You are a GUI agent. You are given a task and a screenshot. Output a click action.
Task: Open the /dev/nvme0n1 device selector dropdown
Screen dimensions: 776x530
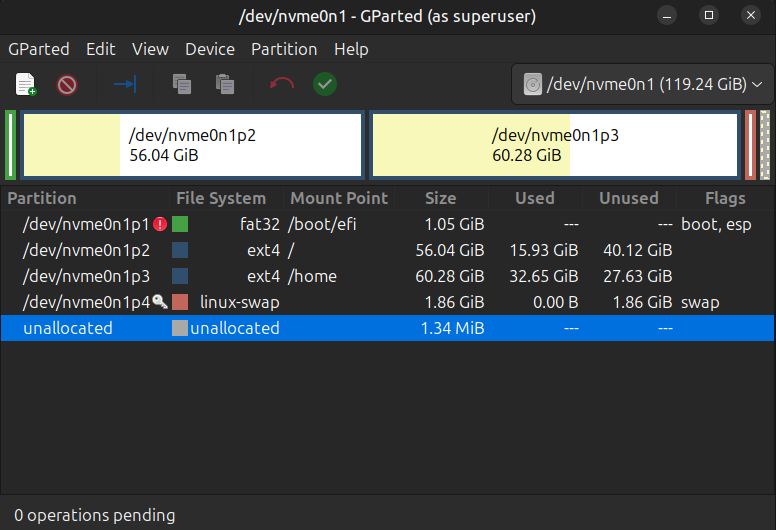(641, 85)
